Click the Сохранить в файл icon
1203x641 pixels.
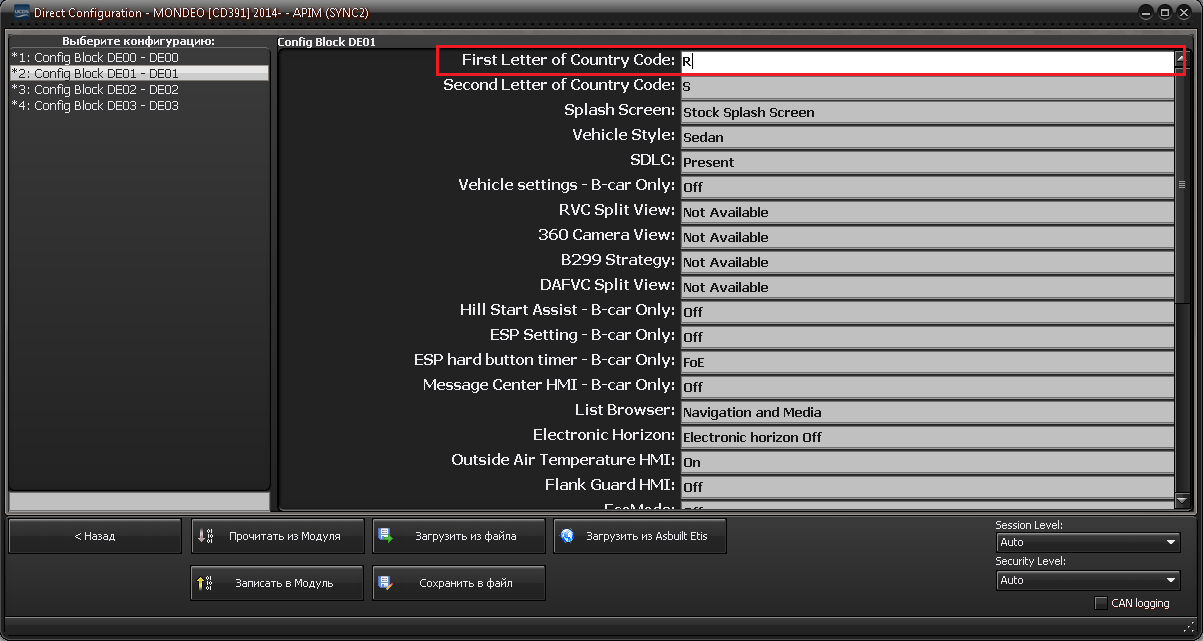pos(386,583)
